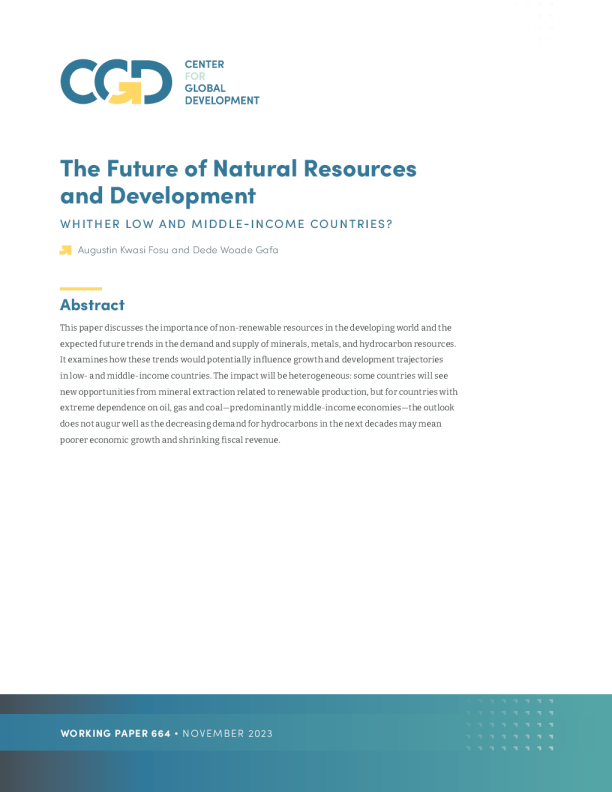This screenshot has height=792, width=612.
Task: Click the abstract line 'poorer economic growth and shrinking fiscal revenue'
Action: [170, 440]
